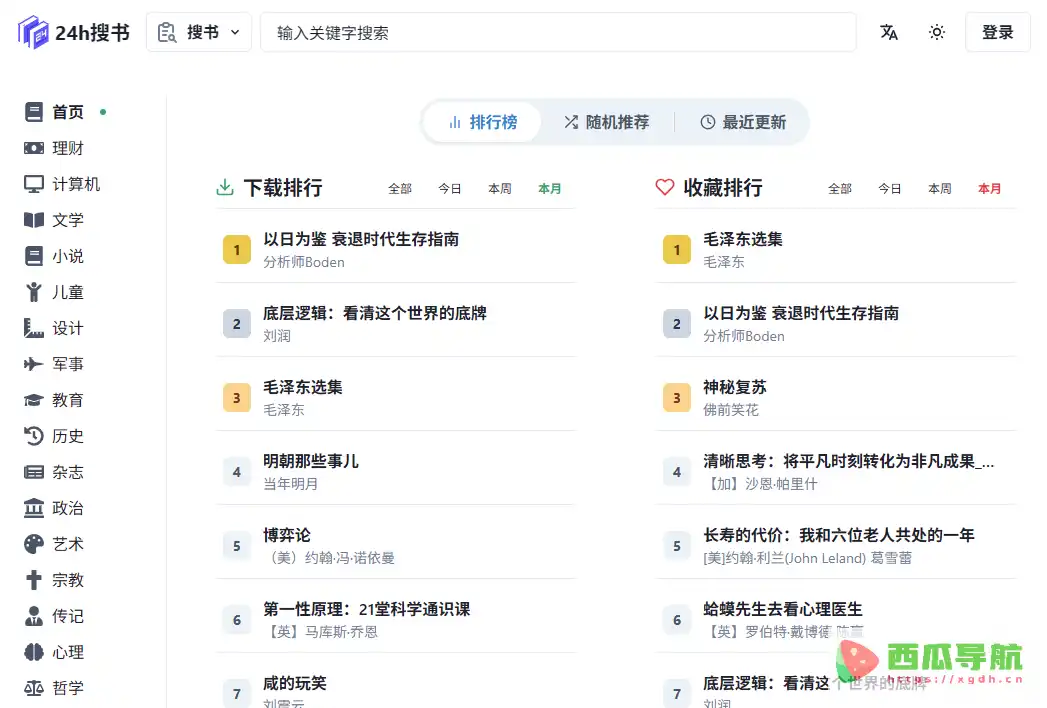Open the 历史 clock-rewind icon category

(x=33, y=436)
